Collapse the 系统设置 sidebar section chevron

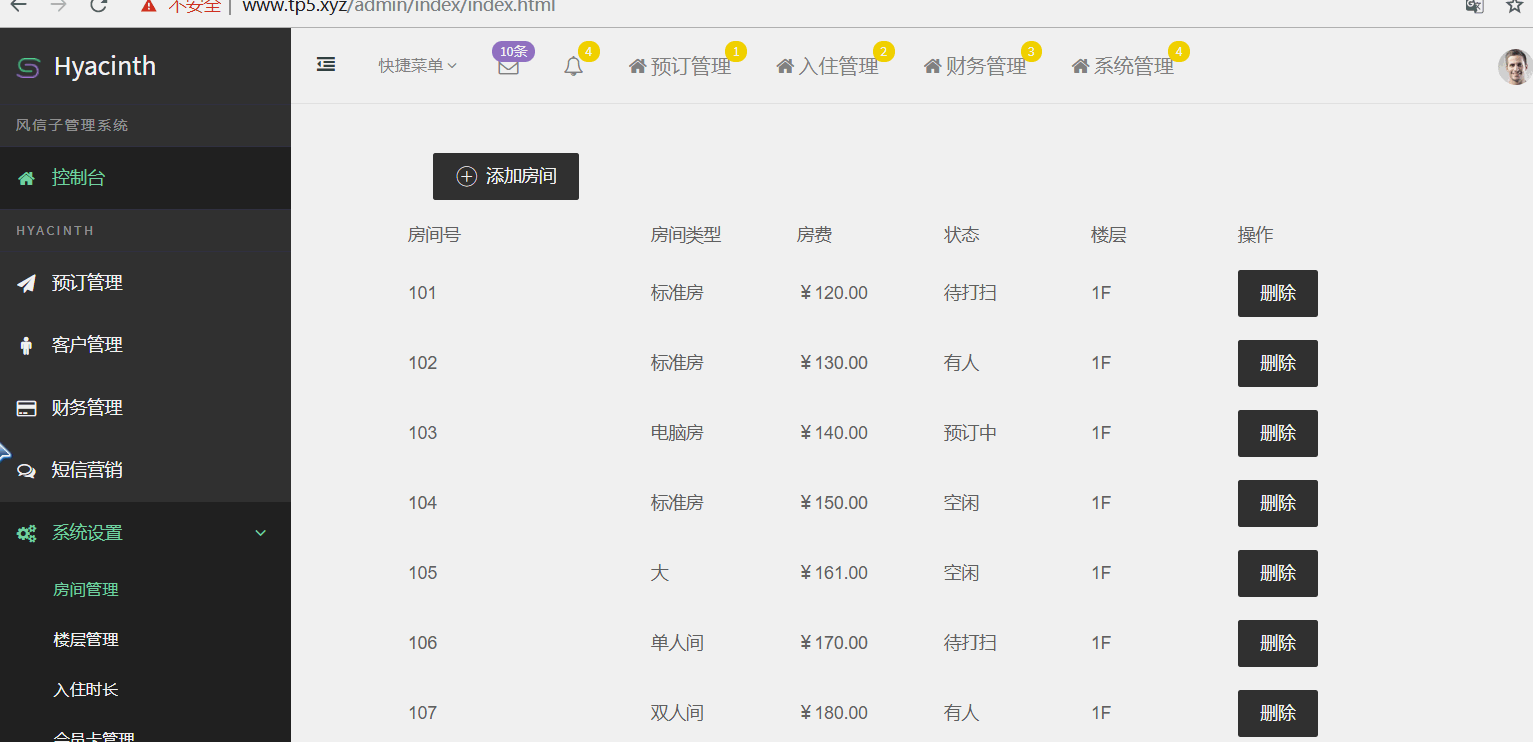click(261, 533)
